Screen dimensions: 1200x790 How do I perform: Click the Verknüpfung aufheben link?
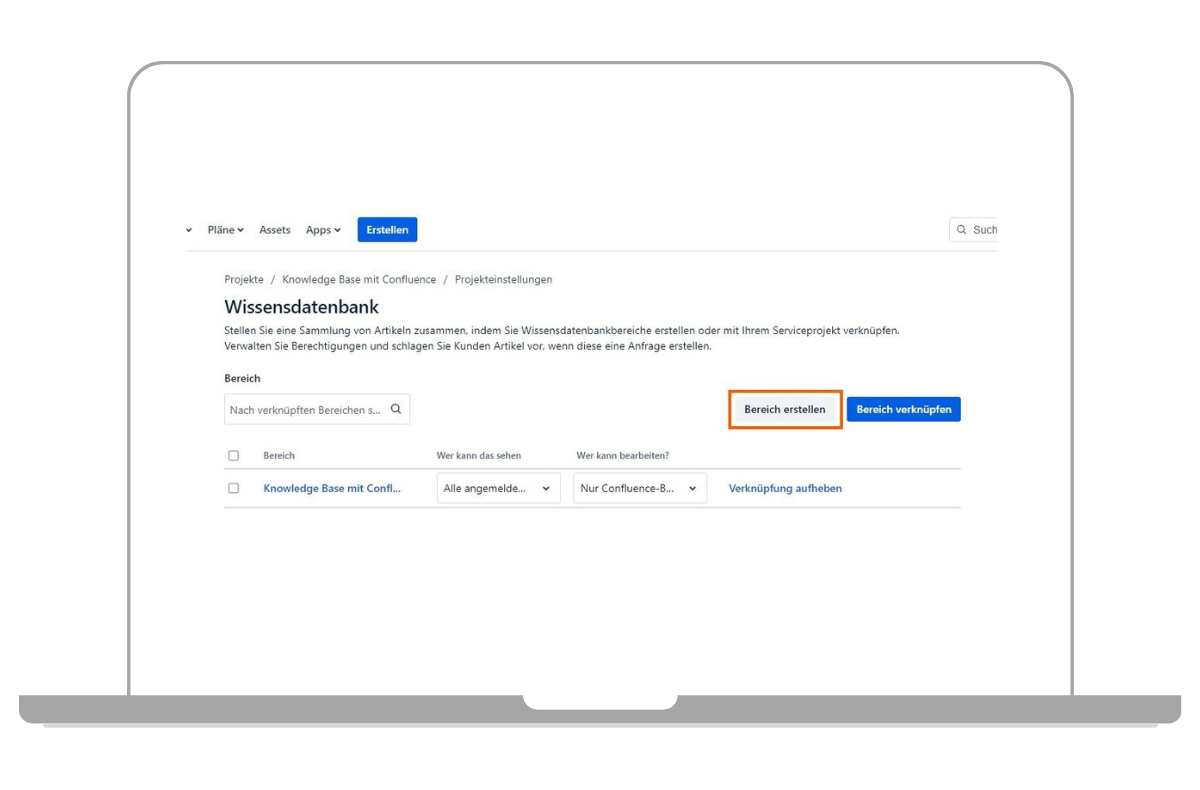point(785,488)
